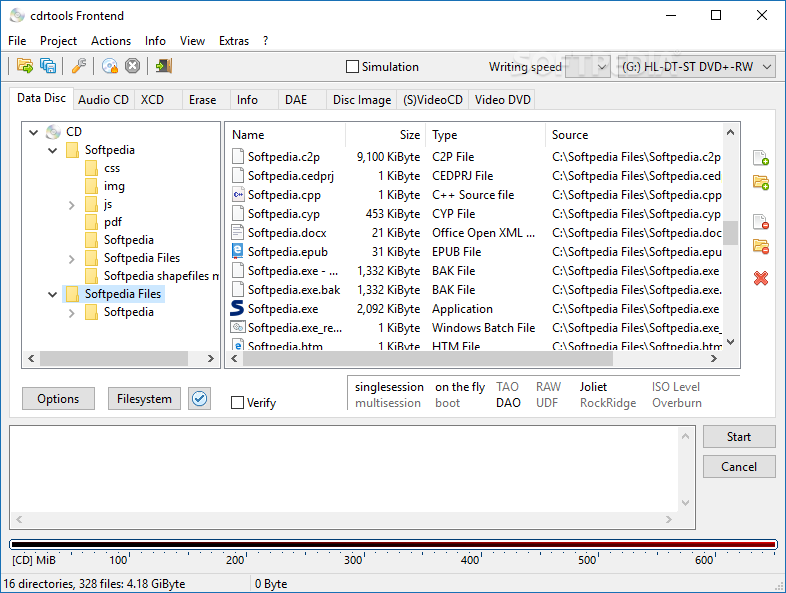This screenshot has width=786, height=593.
Task: Switch to the Disc Image tab
Action: tap(362, 100)
